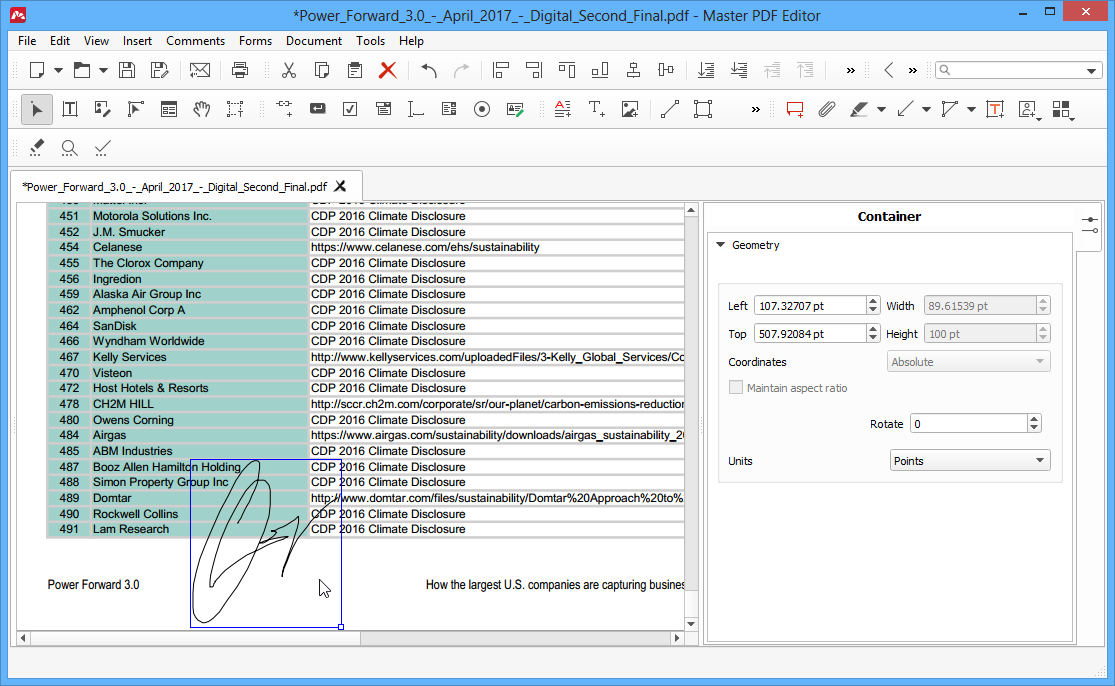This screenshot has width=1115, height=686.
Task: Select the Check Box form tool
Action: [350, 109]
